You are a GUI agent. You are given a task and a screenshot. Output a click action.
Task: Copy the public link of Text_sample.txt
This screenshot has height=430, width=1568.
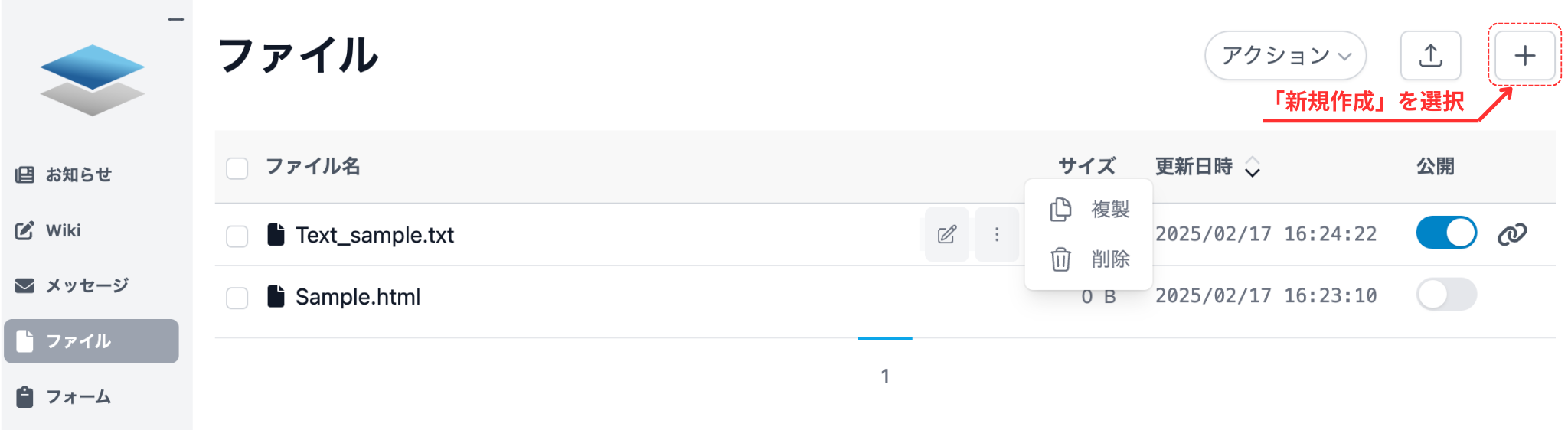pos(1512,234)
